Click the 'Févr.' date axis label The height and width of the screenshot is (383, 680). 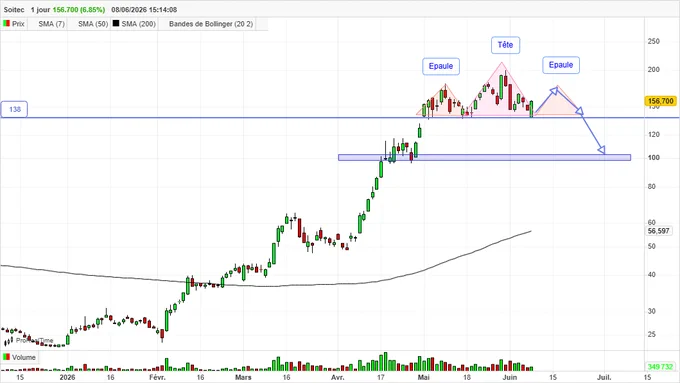pyautogui.click(x=157, y=377)
